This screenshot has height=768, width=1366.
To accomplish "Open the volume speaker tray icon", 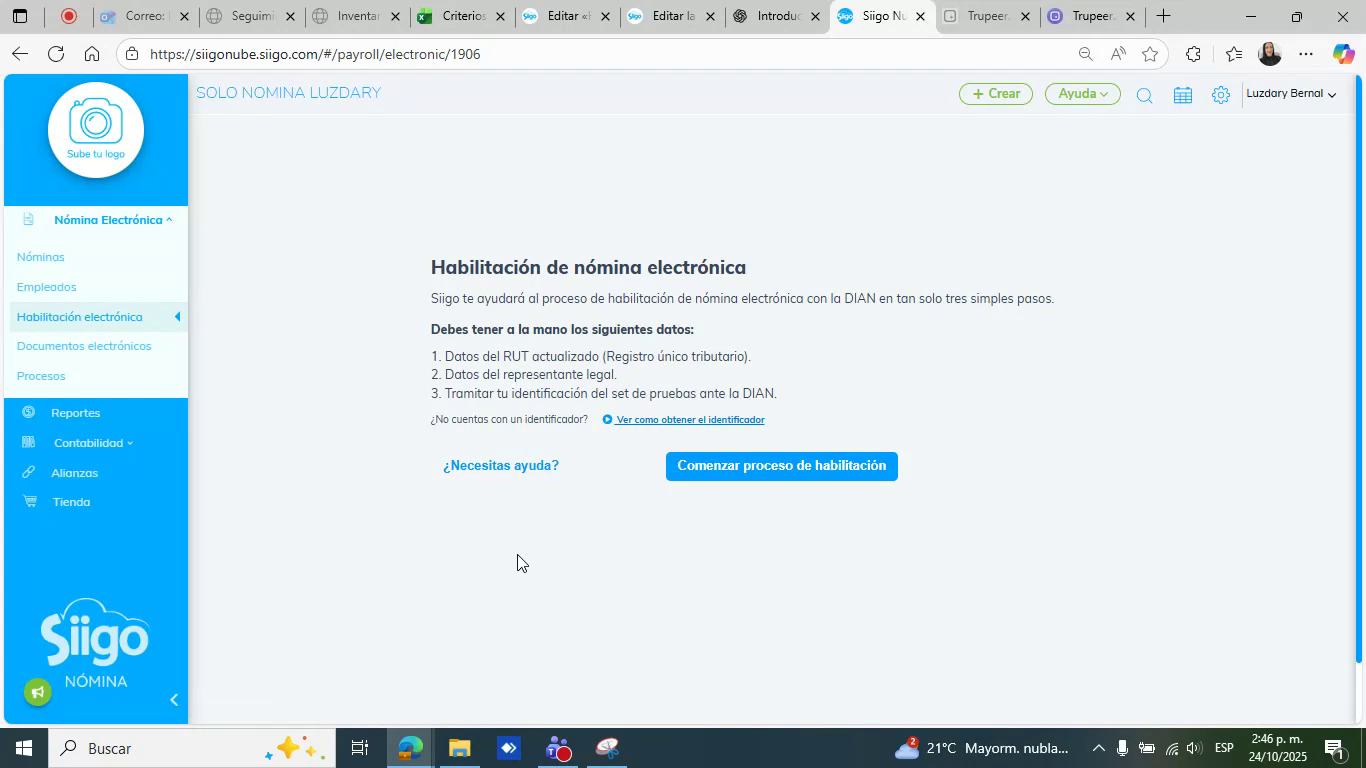I will [x=1193, y=748].
